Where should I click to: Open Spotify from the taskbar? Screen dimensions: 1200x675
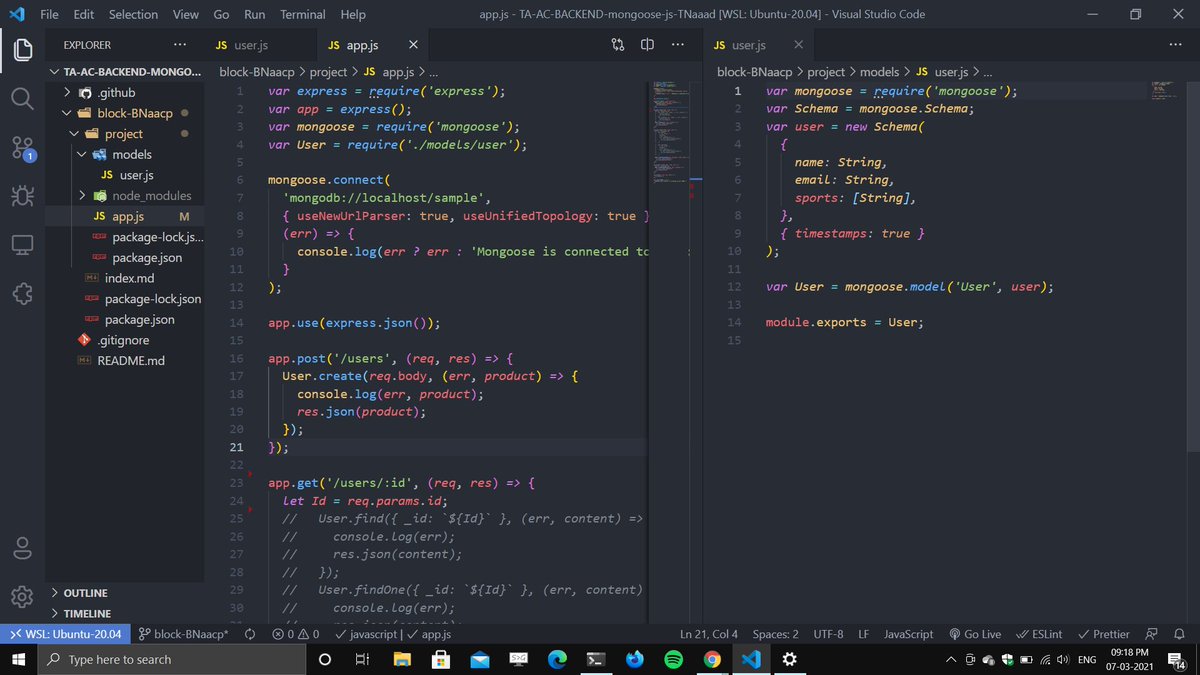point(673,660)
